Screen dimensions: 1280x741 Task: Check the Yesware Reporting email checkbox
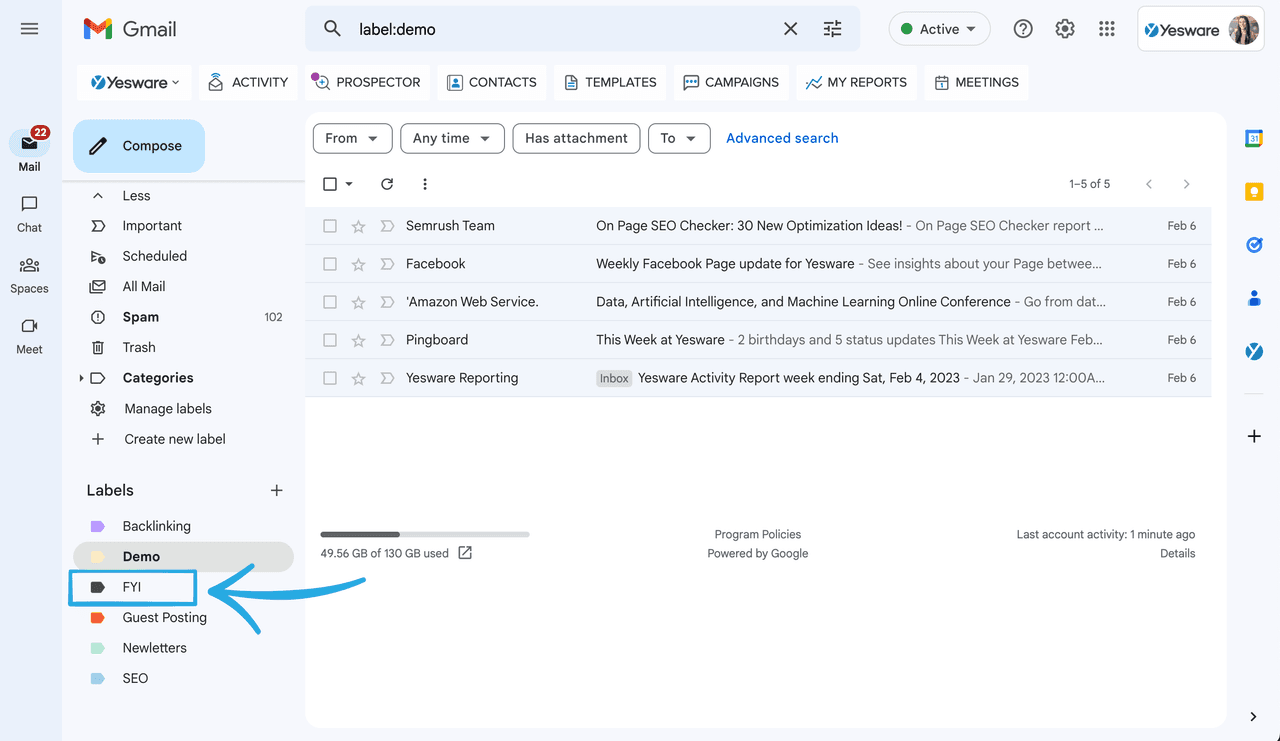(330, 378)
